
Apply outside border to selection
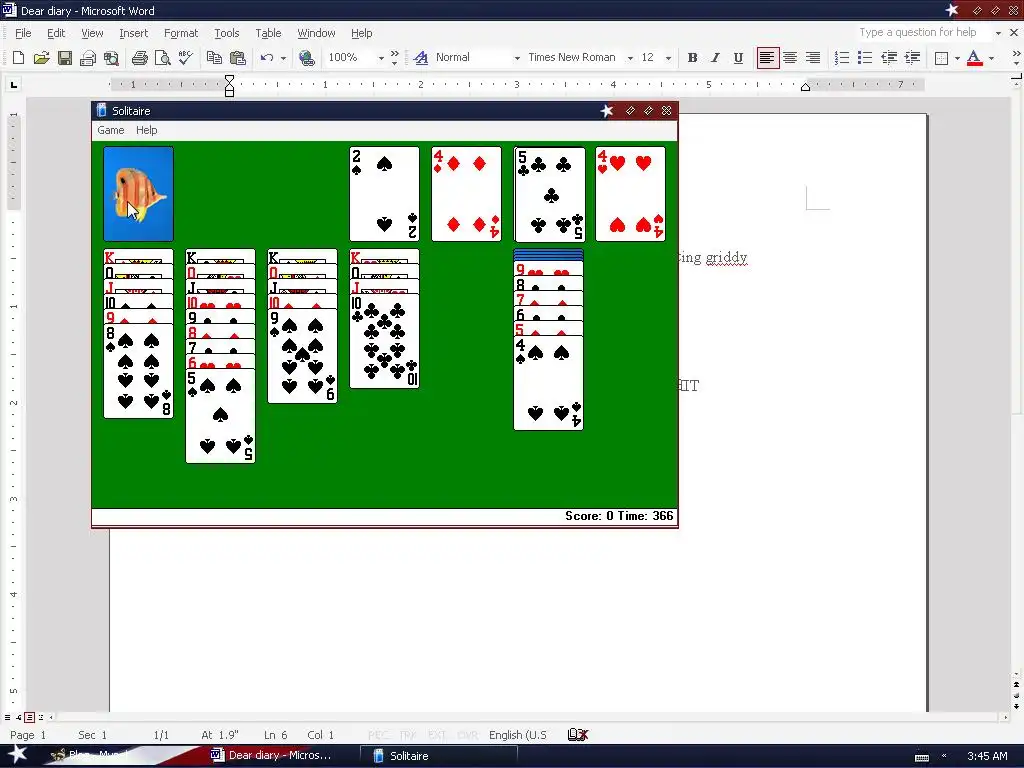click(941, 57)
